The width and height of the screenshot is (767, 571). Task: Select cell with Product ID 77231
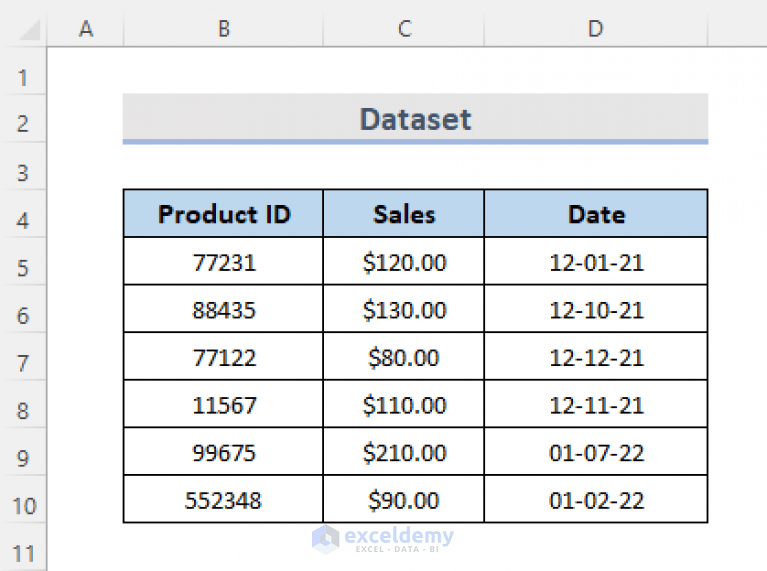[224, 262]
